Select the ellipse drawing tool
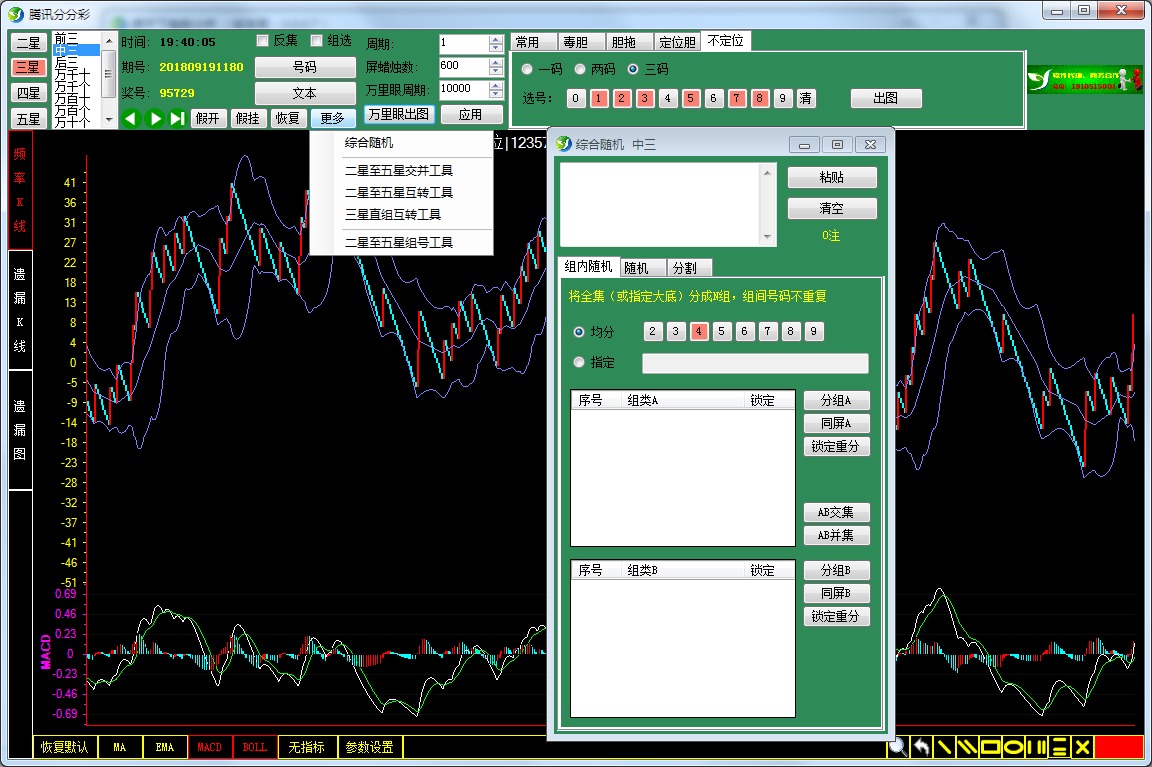 tap(1014, 747)
